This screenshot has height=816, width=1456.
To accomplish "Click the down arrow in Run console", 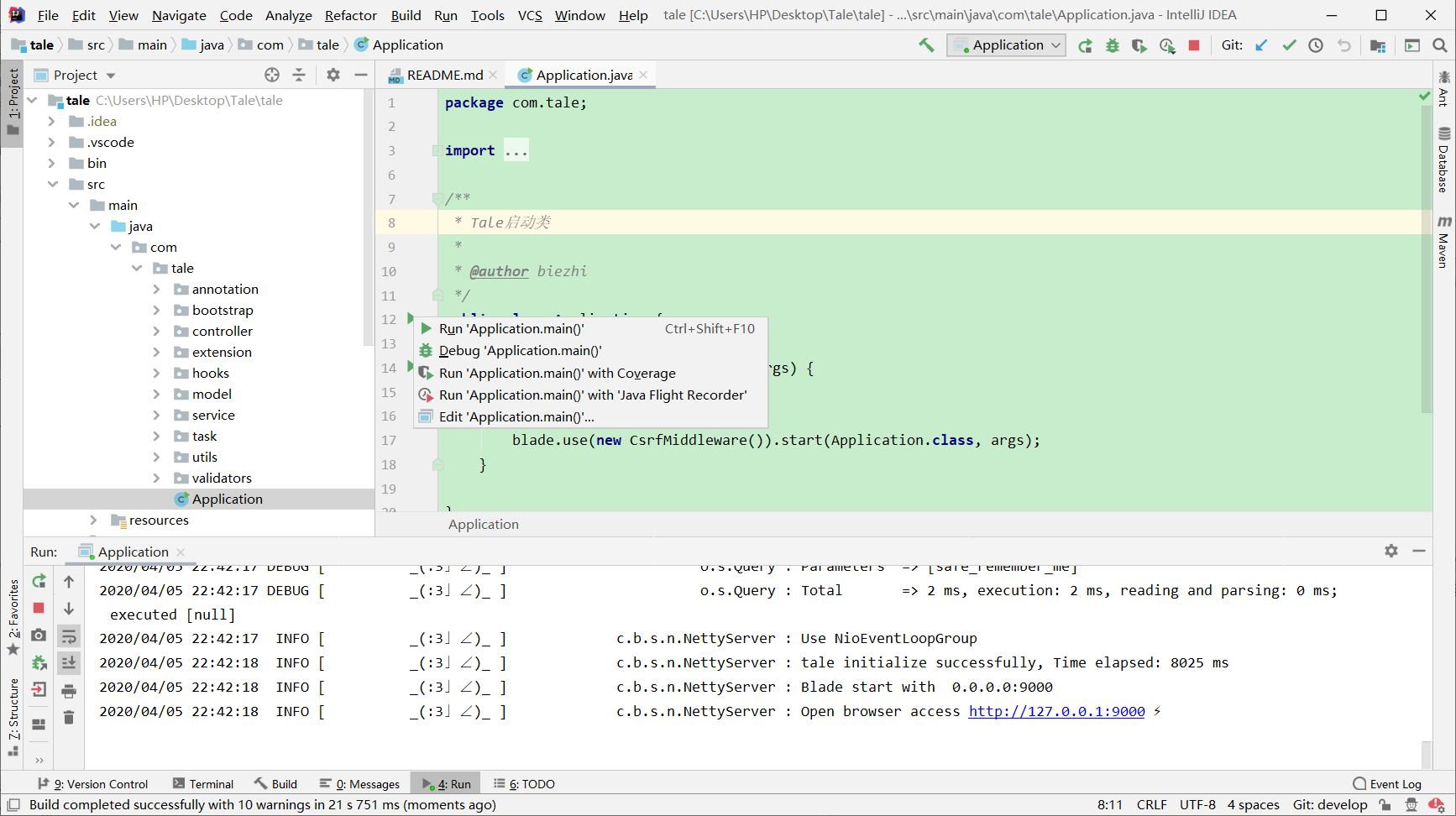I will coord(69,608).
